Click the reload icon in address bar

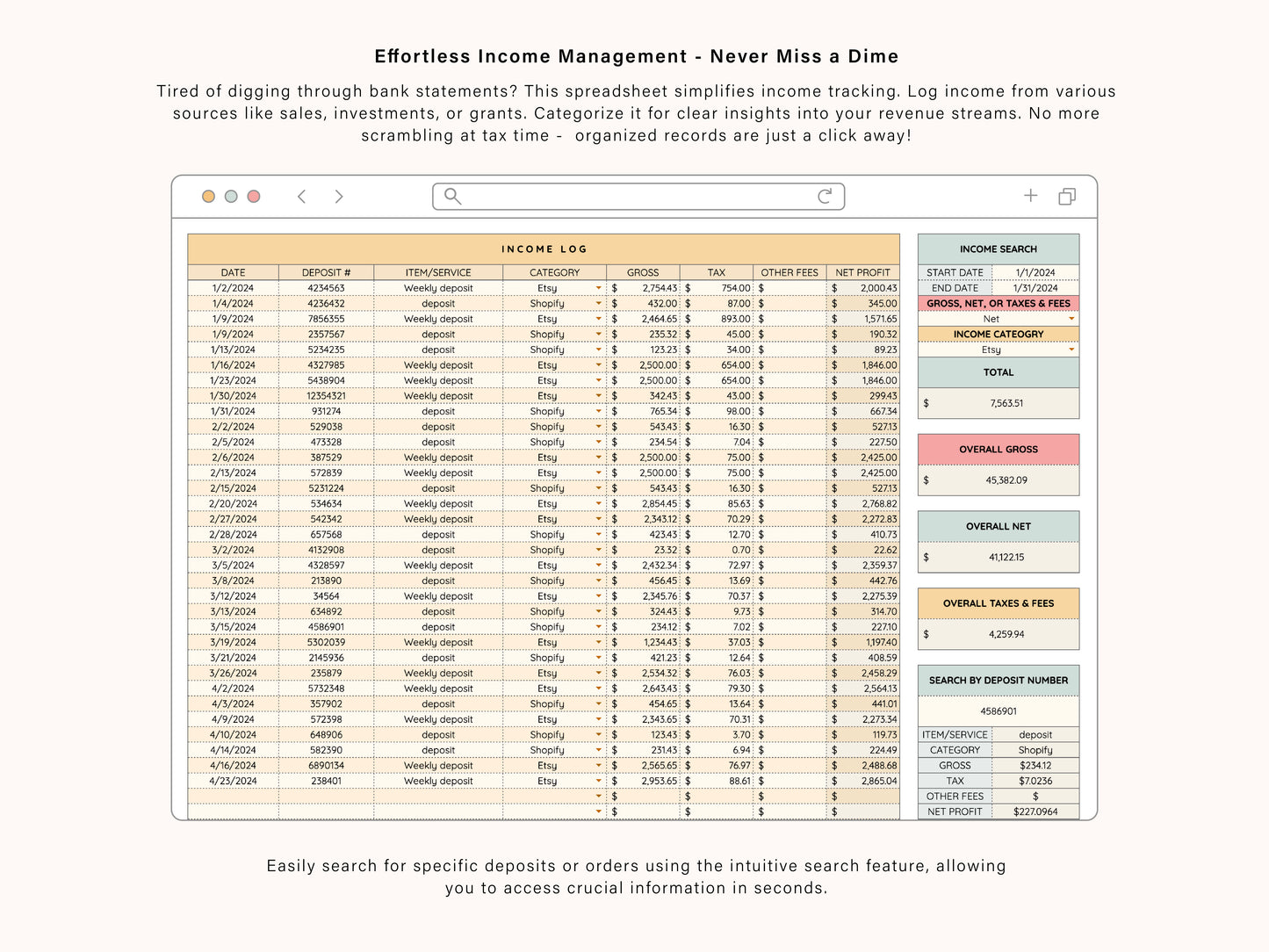click(824, 196)
